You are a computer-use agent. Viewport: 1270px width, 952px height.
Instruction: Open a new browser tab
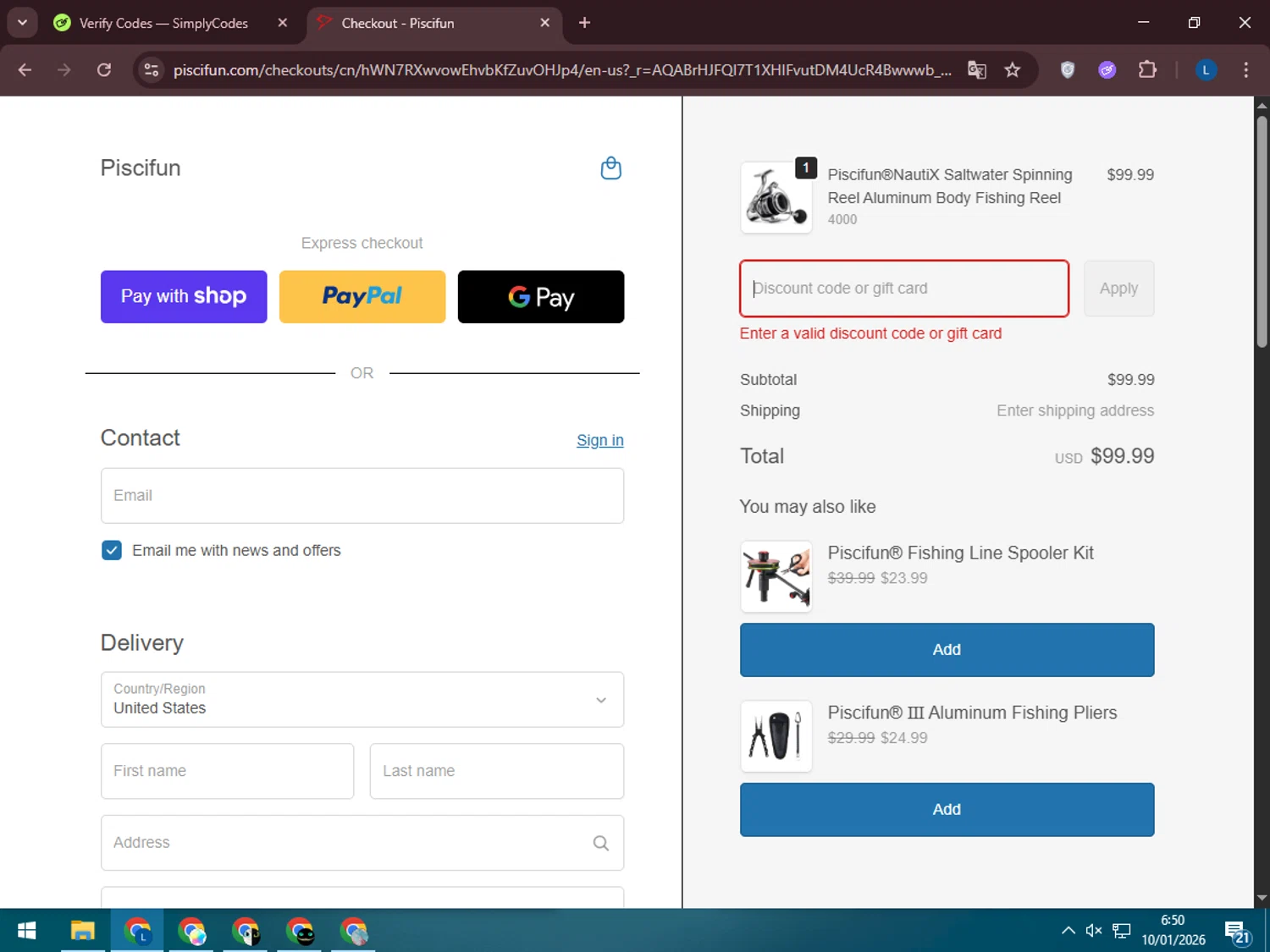(584, 23)
